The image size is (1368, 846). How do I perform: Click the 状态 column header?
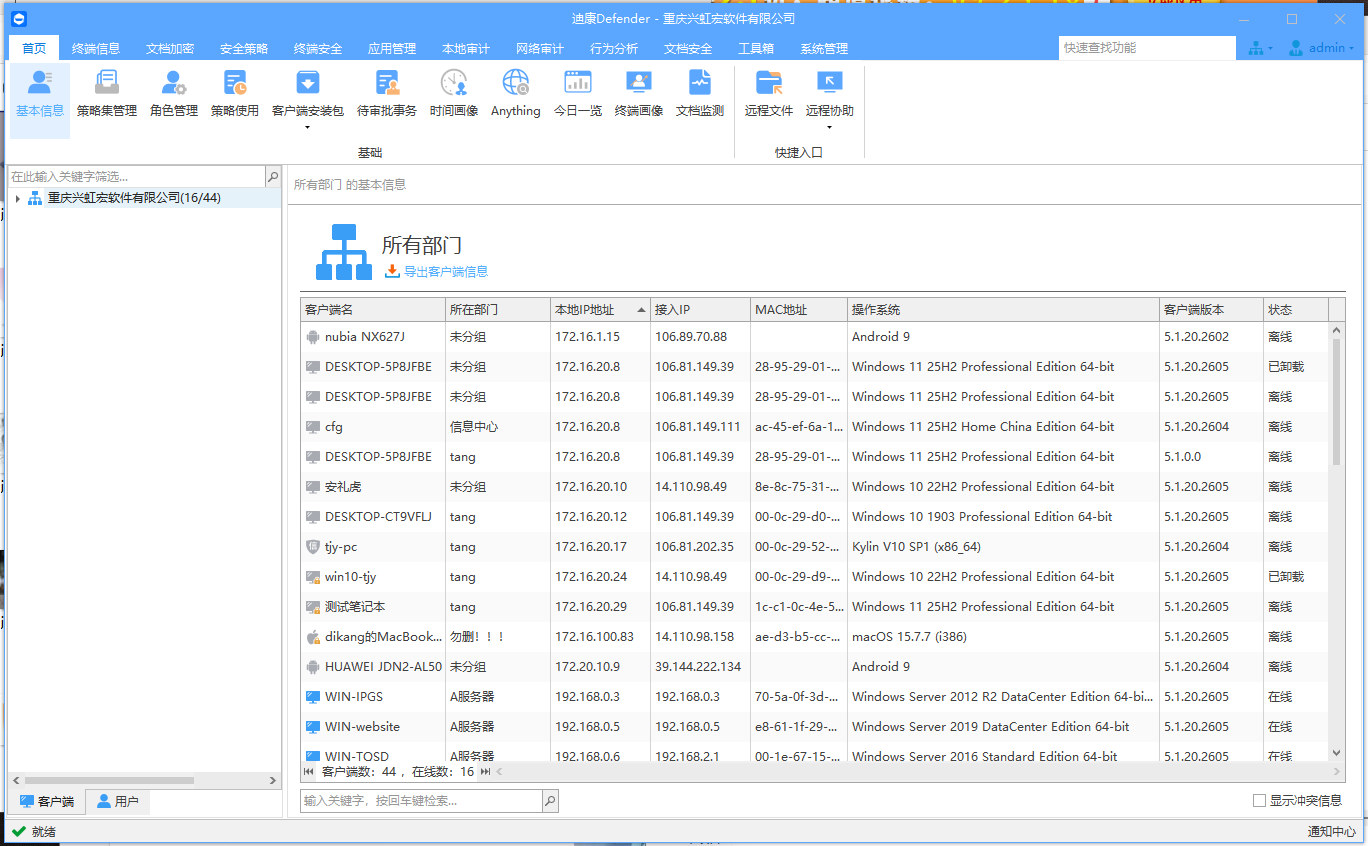click(x=1295, y=310)
